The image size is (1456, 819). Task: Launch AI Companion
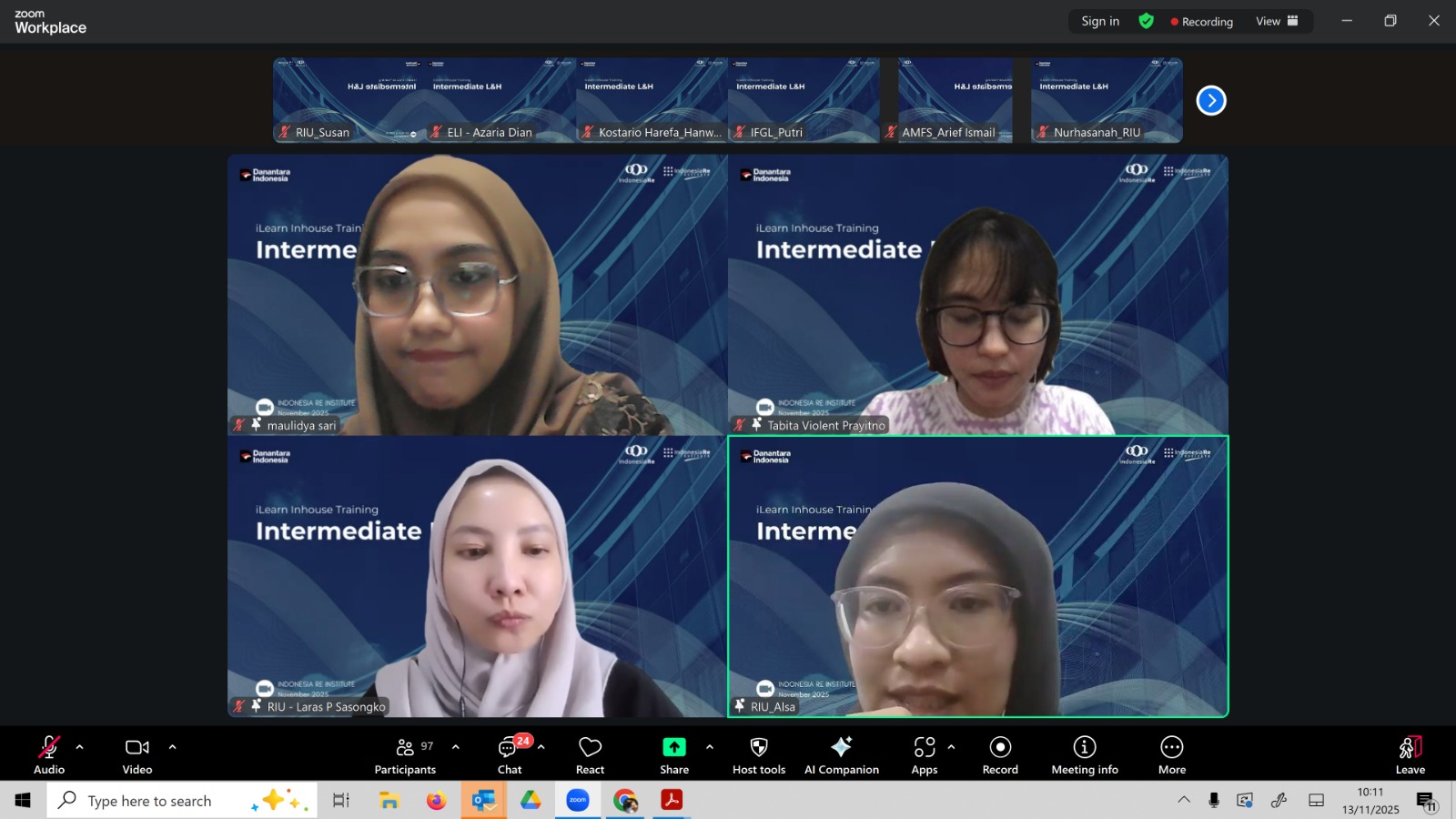pos(841,755)
